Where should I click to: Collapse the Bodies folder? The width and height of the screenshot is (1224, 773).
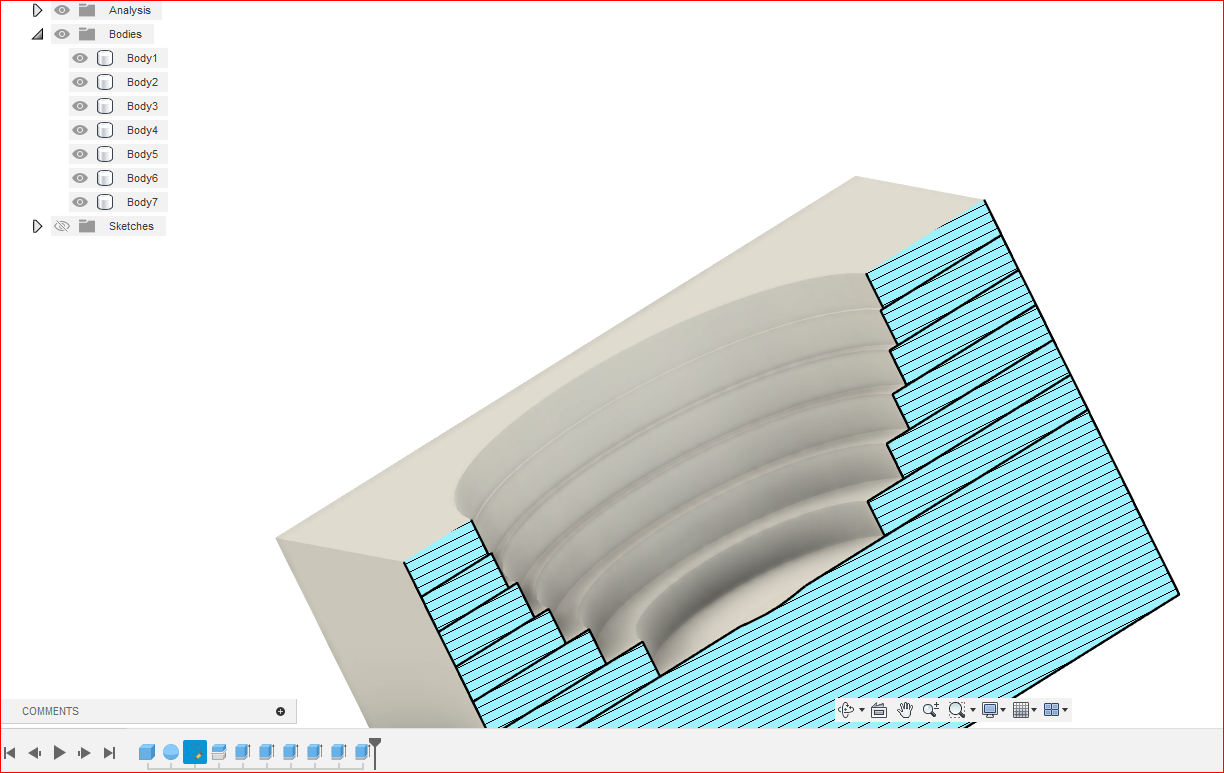pyautogui.click(x=38, y=33)
